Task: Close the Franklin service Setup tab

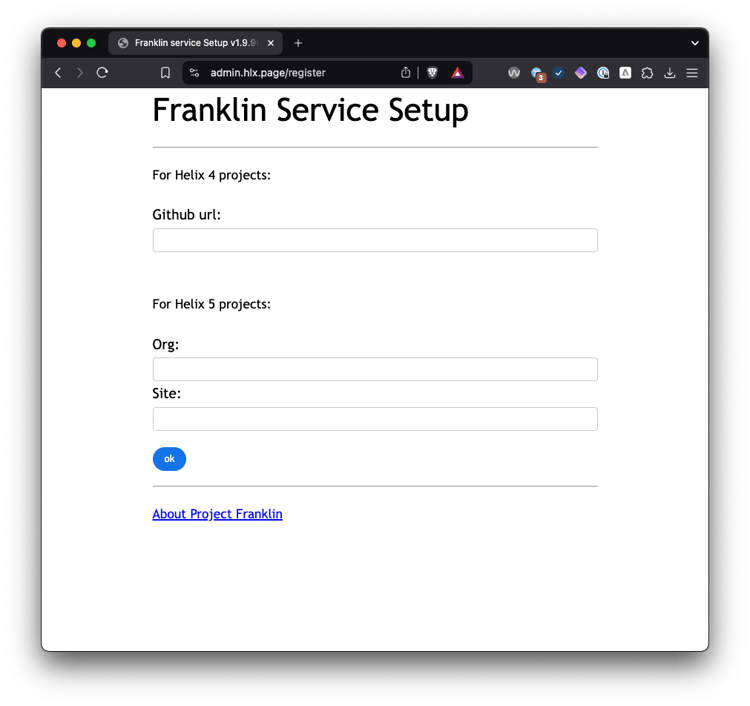Action: pos(271,43)
